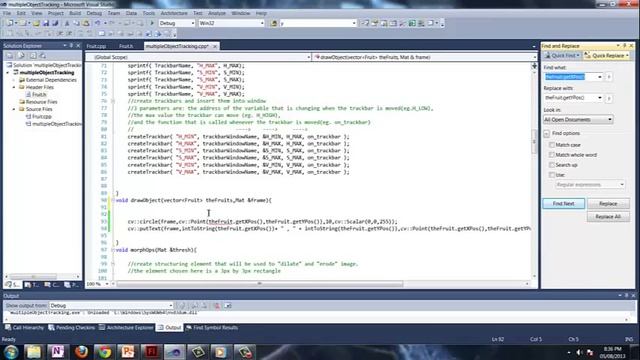
Task: Enable the Search up checkbox
Action: [x=552, y=165]
